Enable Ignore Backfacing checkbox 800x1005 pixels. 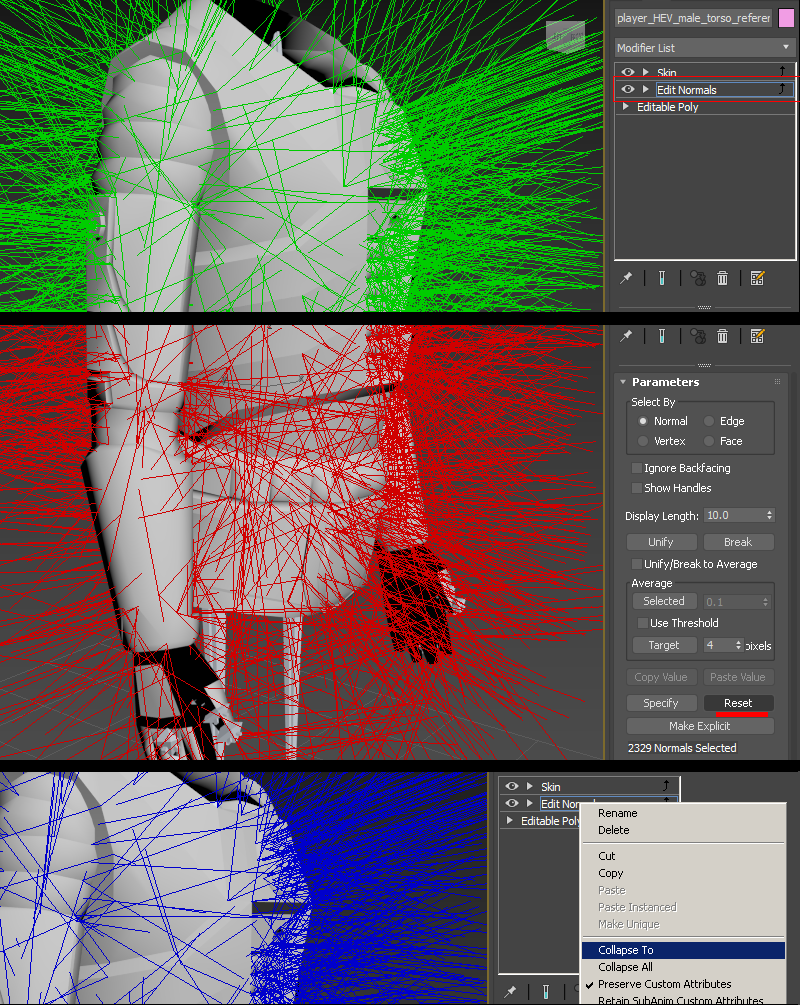[x=637, y=468]
